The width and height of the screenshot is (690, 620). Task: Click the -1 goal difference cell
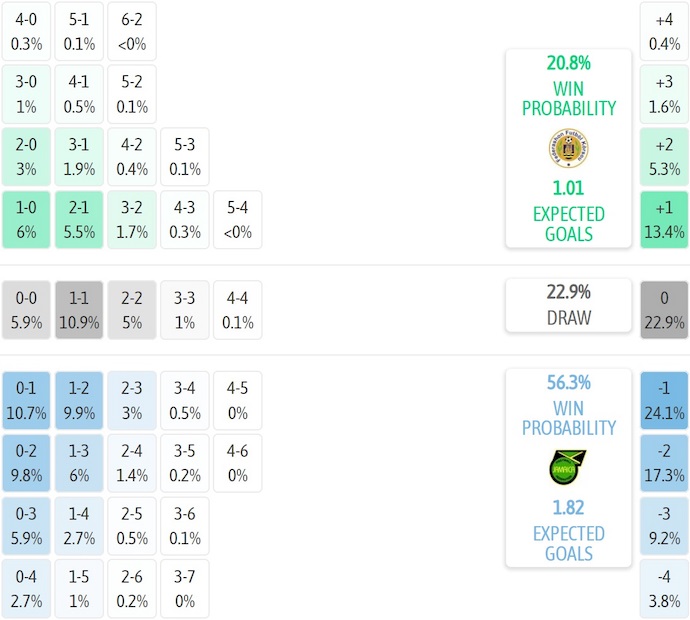coord(665,401)
